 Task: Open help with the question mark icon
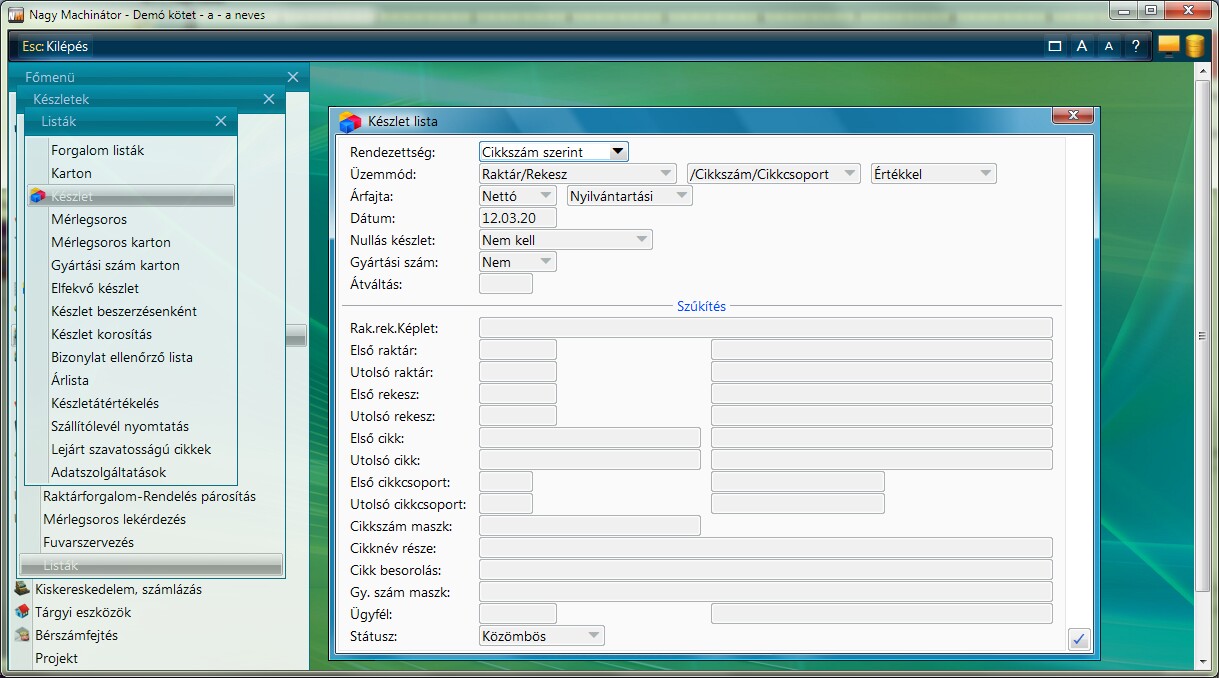1135,46
